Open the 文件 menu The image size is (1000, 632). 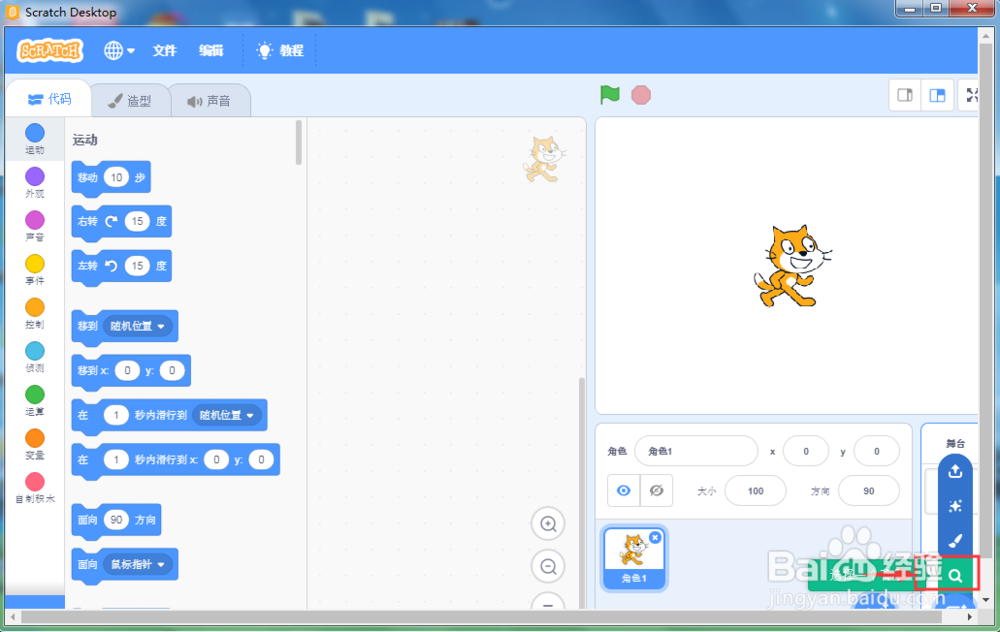click(x=165, y=50)
